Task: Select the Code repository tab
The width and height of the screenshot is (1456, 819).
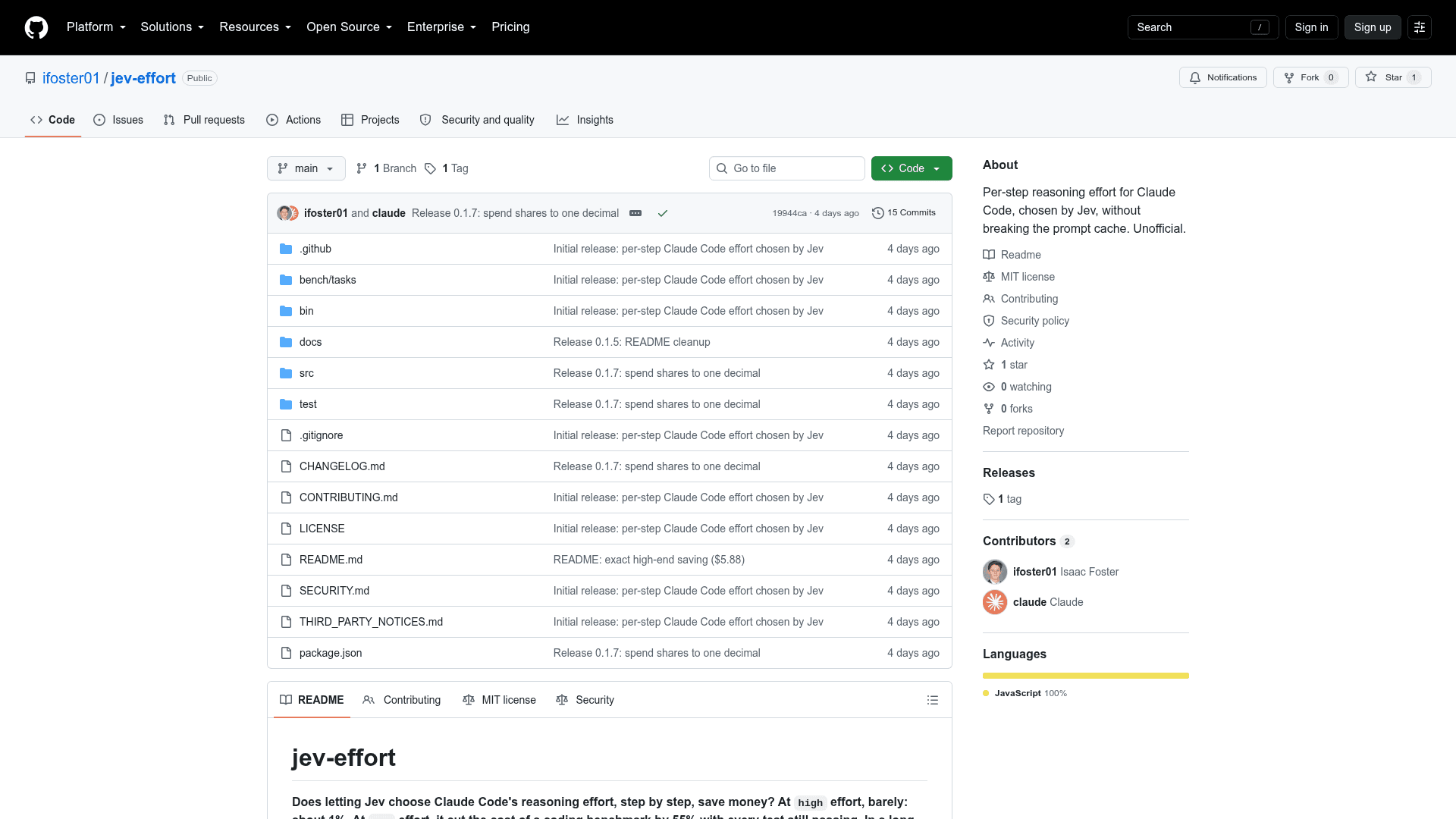Action: pos(53,120)
